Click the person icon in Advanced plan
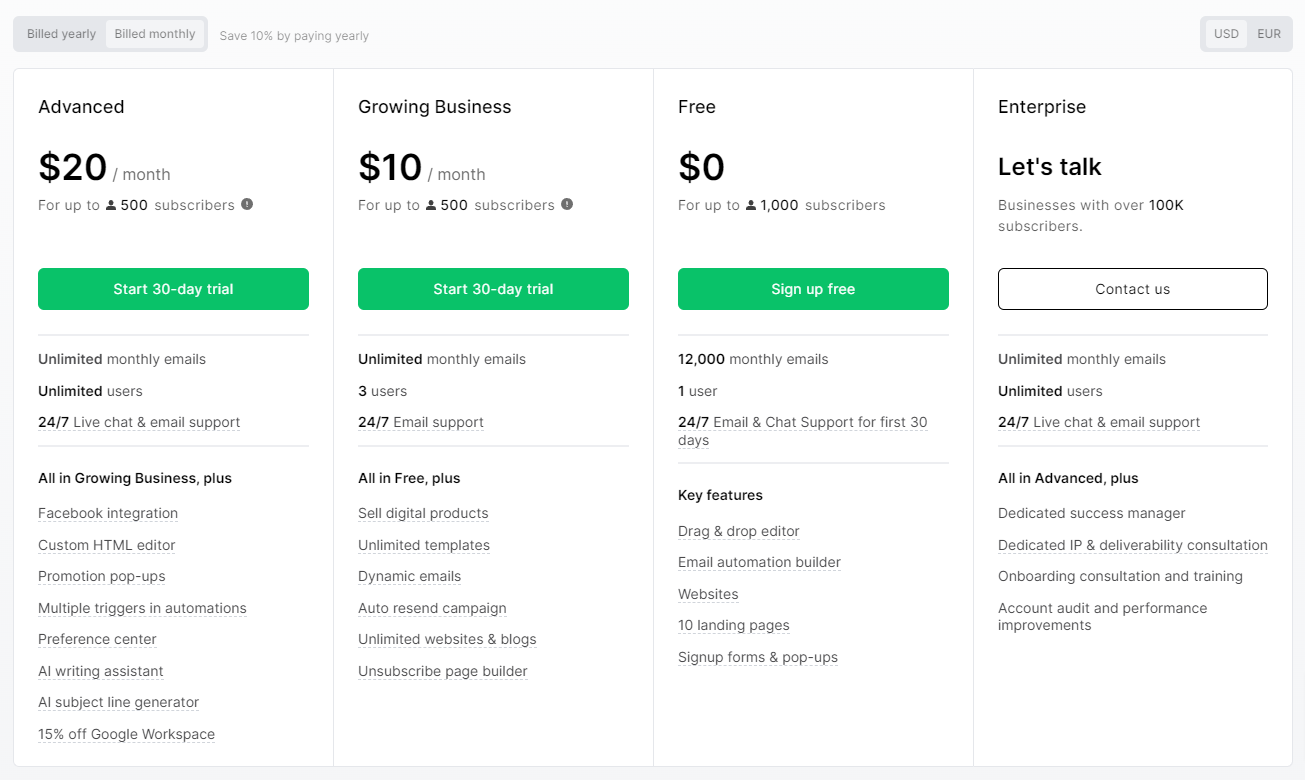 [x=111, y=205]
